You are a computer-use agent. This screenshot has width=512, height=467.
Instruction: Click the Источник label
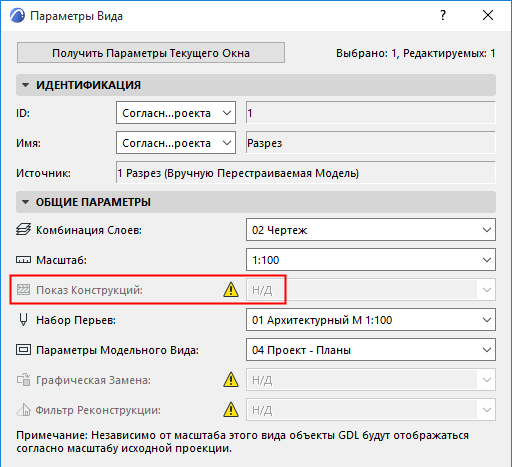(43, 173)
